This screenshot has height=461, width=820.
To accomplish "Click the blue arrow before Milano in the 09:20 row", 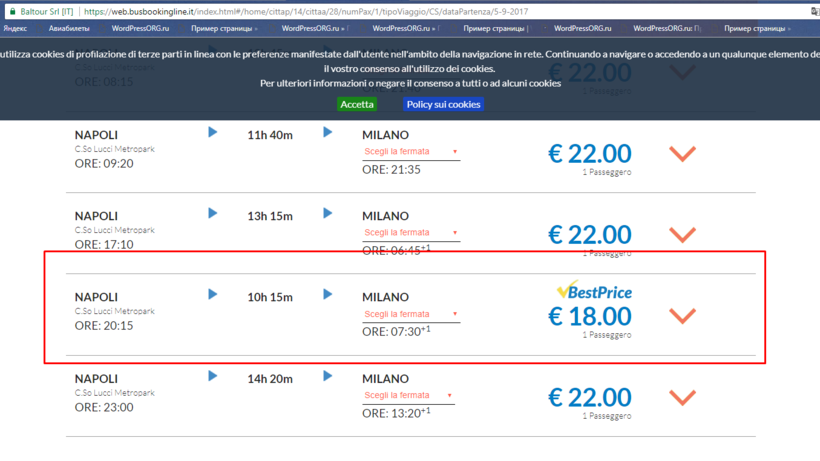I will click(x=328, y=131).
